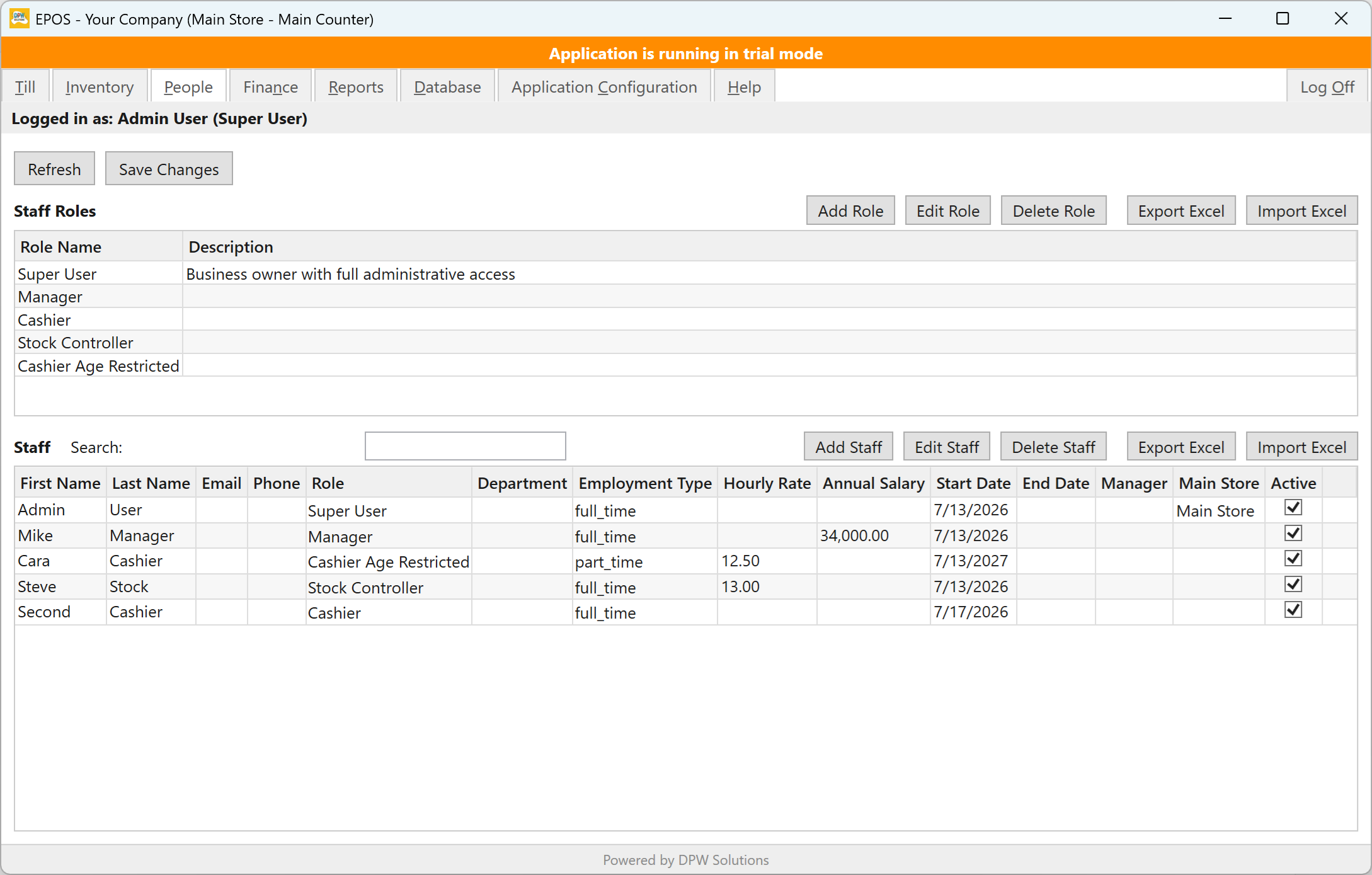Select the Stock Controller role row
1372x875 pixels.
[685, 342]
